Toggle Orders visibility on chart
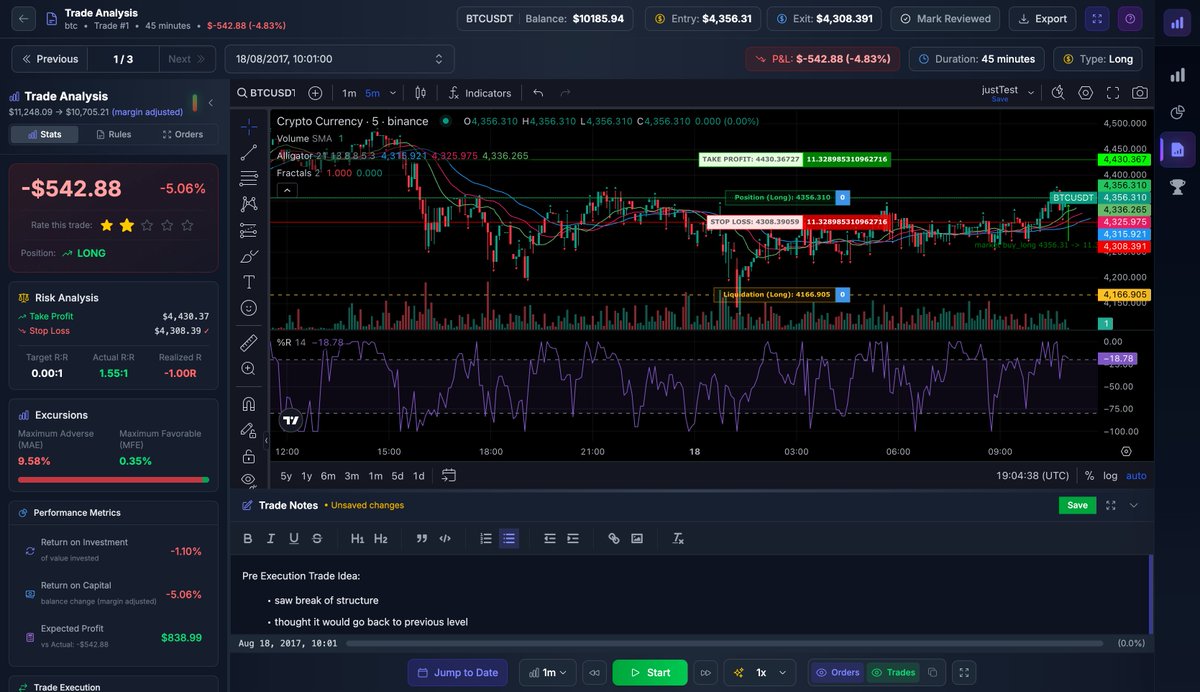 [x=837, y=673]
